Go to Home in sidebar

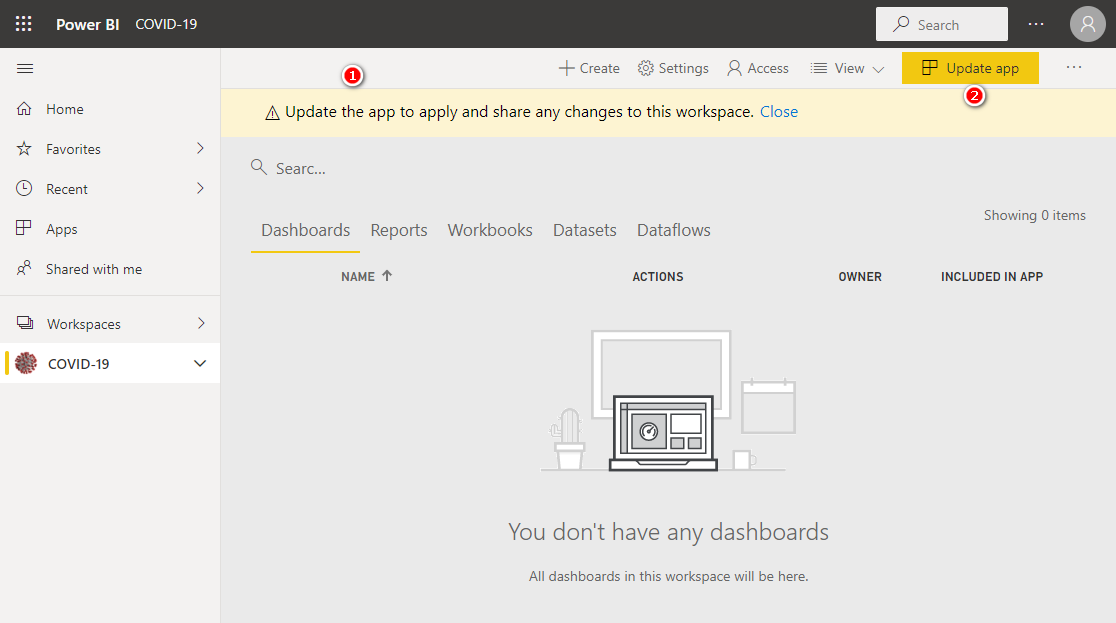click(x=110, y=109)
